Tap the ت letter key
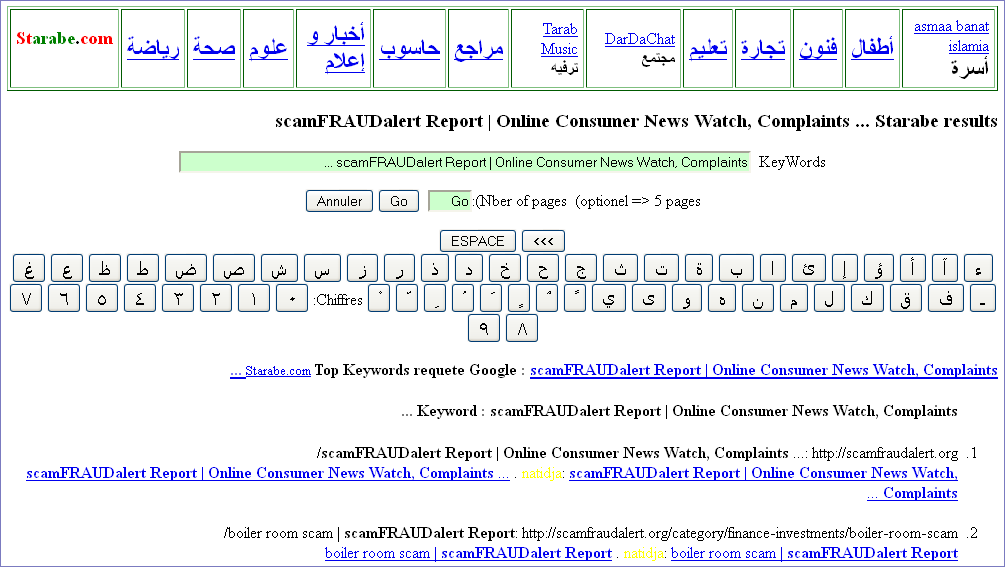1005x567 pixels. click(x=661, y=268)
